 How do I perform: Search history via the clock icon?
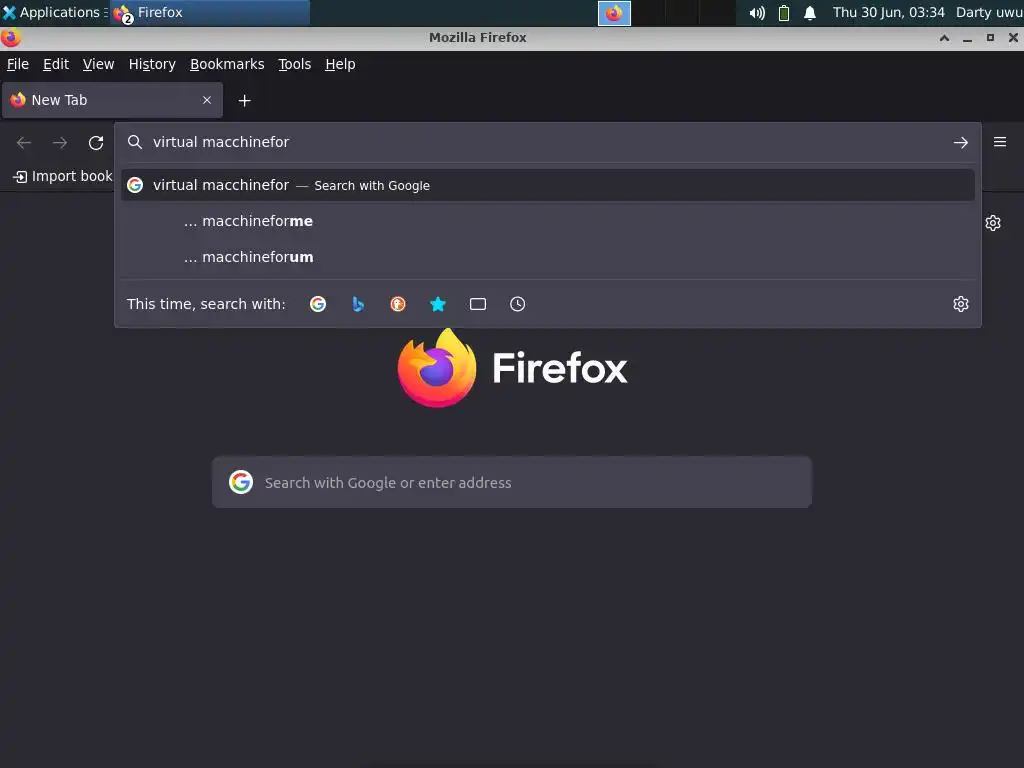[517, 304]
